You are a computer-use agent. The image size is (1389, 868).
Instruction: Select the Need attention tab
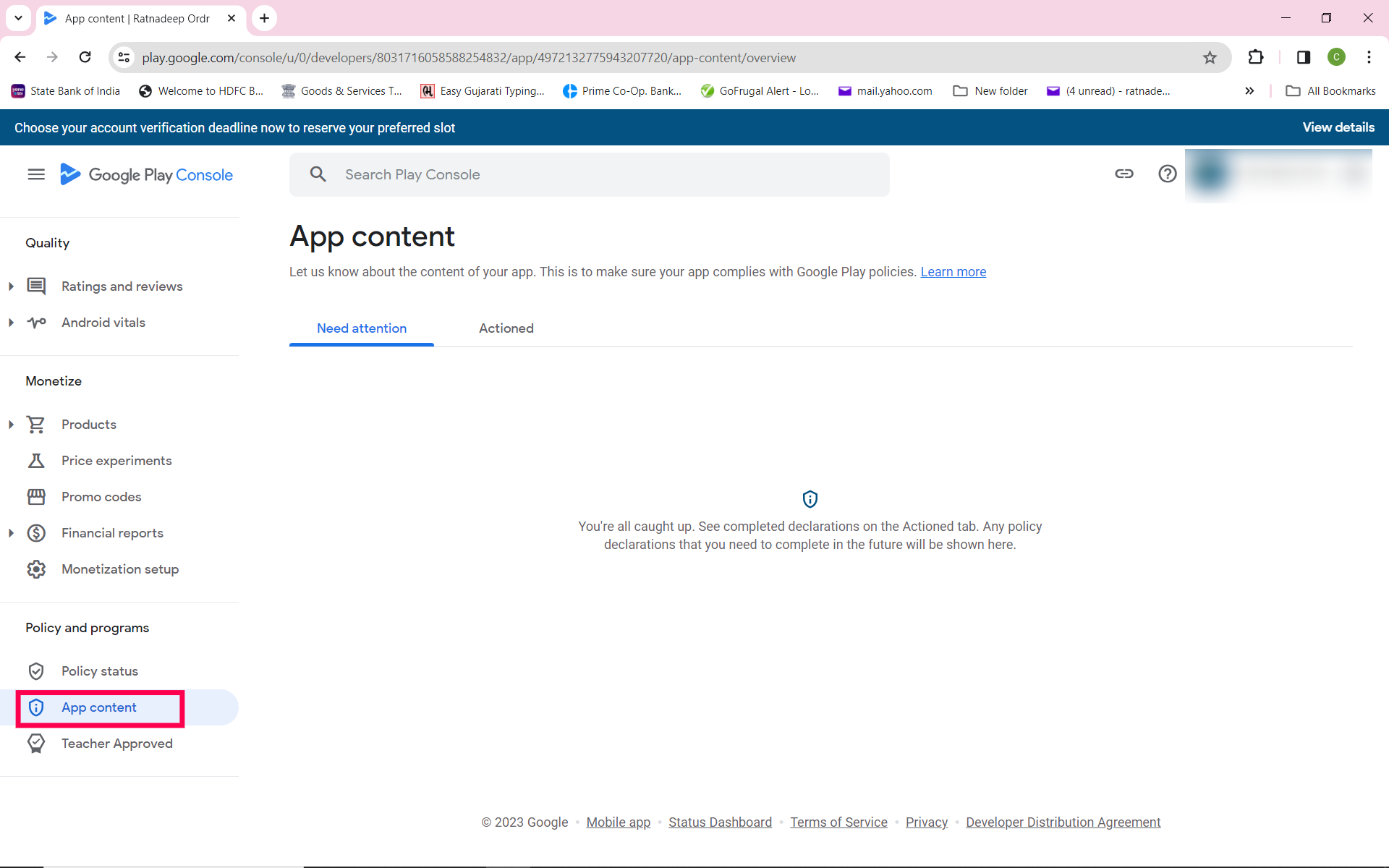click(362, 328)
